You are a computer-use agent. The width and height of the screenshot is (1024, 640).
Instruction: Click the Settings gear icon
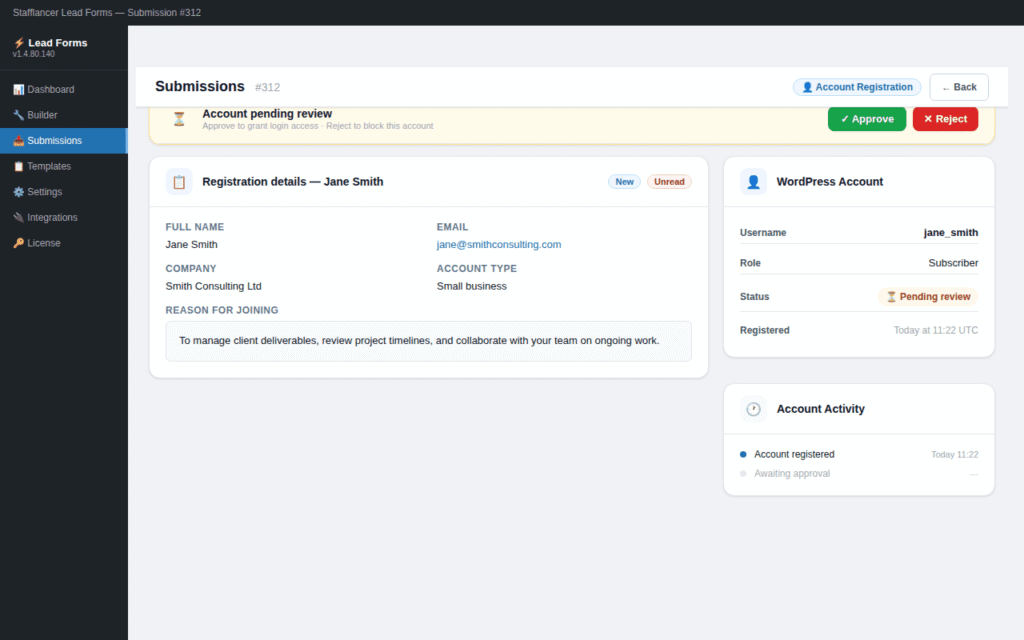(x=18, y=192)
